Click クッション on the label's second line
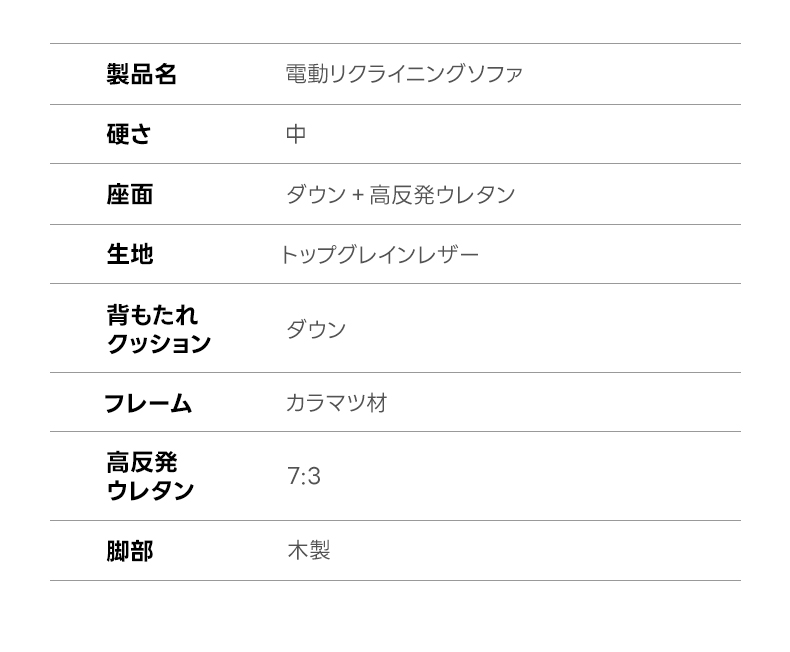 159,343
